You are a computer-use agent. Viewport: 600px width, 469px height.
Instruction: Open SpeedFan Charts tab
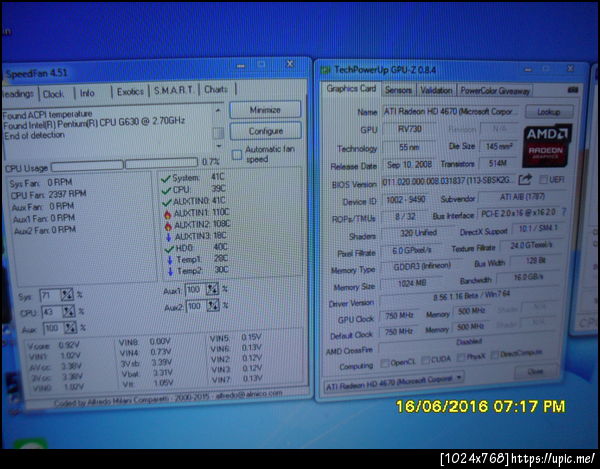216,90
